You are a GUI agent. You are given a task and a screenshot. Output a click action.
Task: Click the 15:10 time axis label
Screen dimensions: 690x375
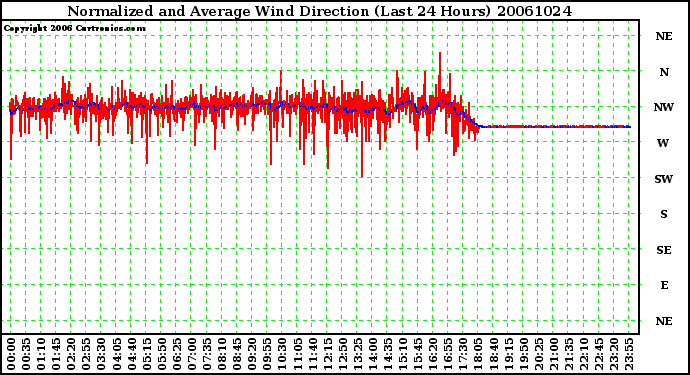coord(403,354)
